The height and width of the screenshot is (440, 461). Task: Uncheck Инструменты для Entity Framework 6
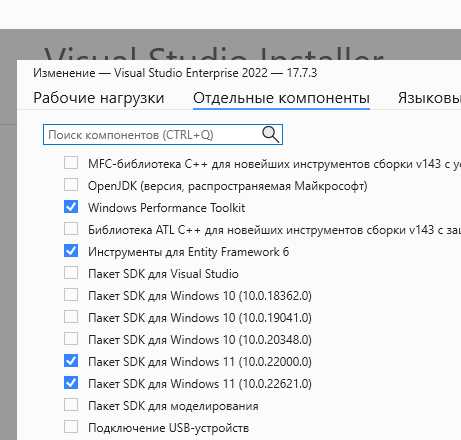click(x=71, y=251)
